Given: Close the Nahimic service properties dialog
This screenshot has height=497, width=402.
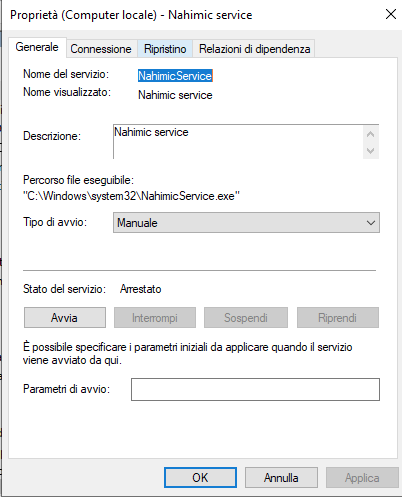Looking at the screenshot, I should click(x=391, y=14).
